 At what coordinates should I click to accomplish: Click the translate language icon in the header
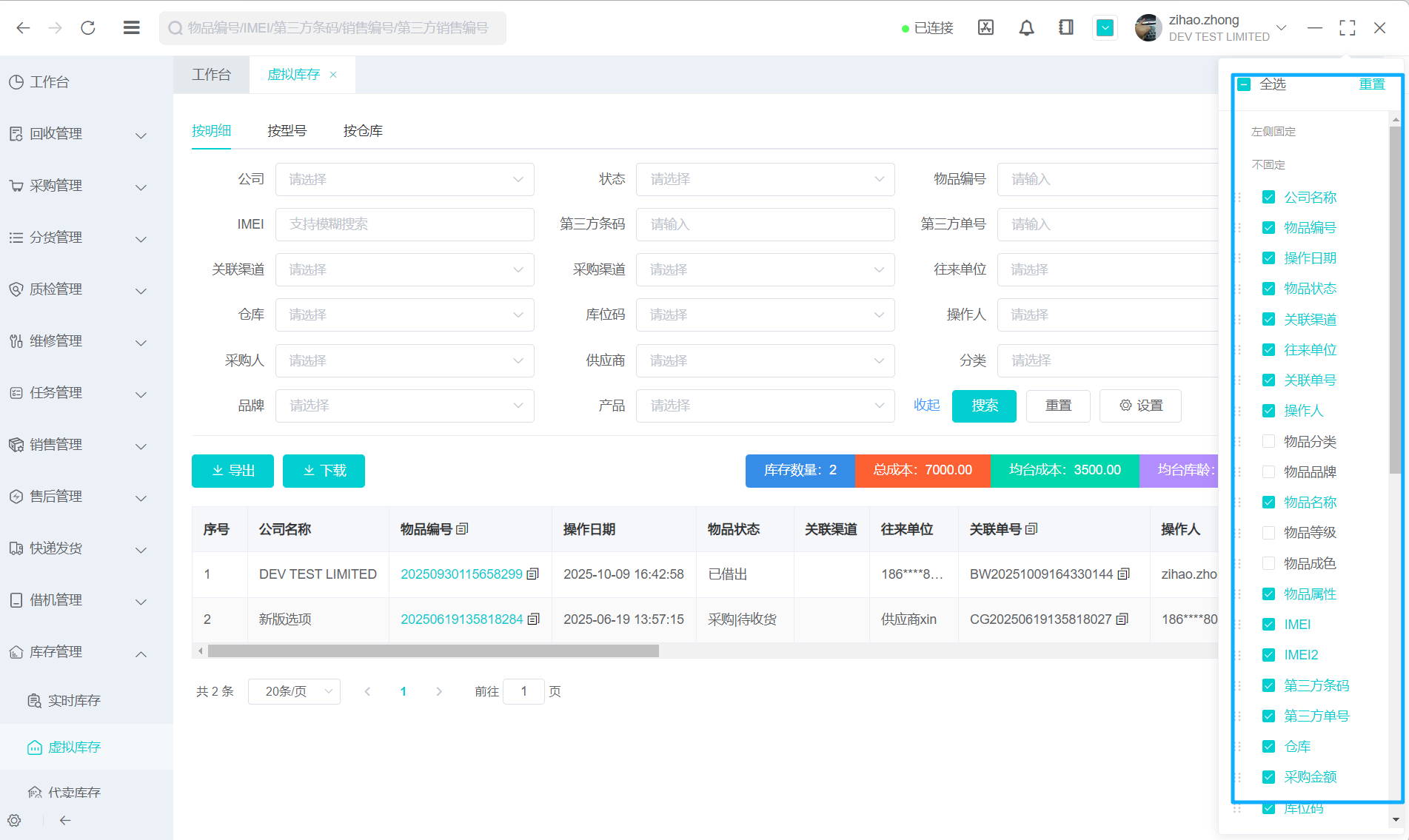click(x=985, y=28)
